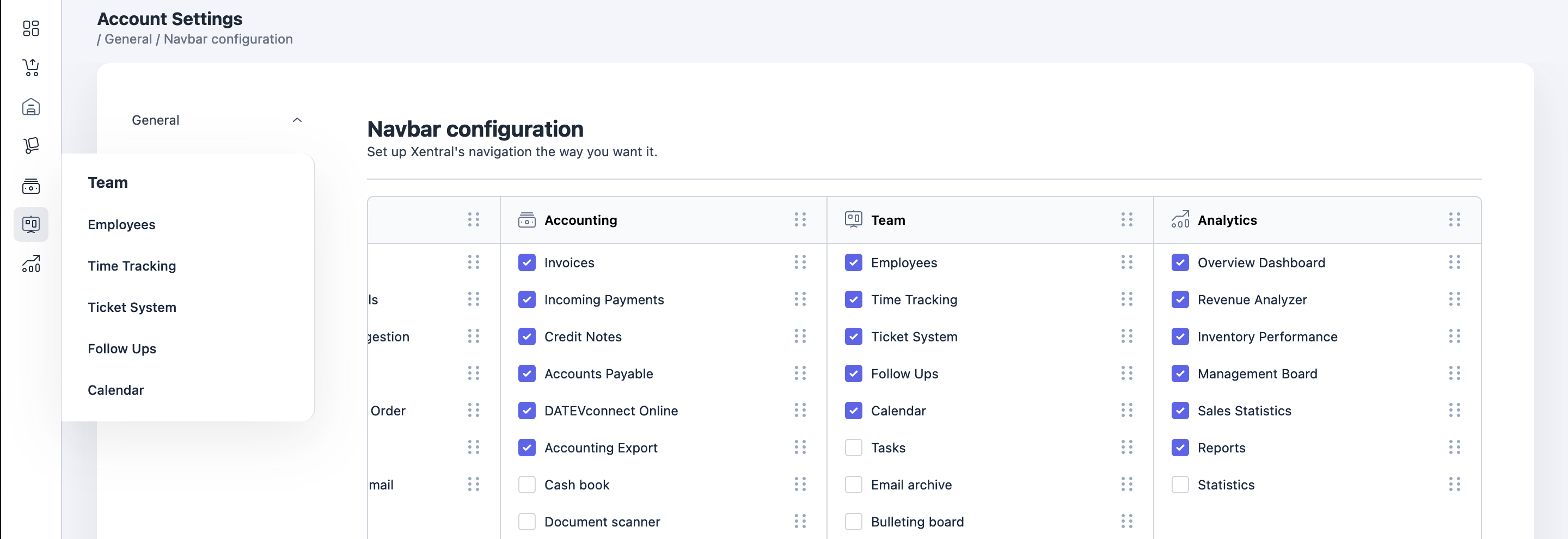This screenshot has height=539, width=1568.
Task: Collapse the General section chevron
Action: point(297,120)
